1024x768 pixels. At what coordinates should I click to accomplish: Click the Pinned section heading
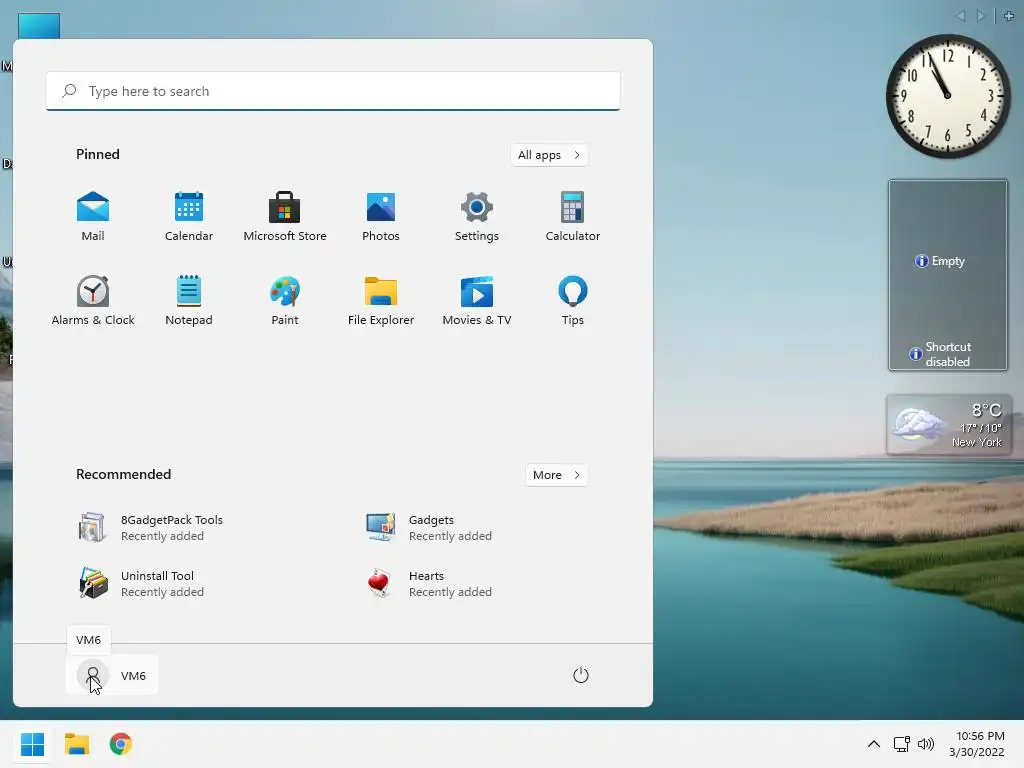pos(98,154)
